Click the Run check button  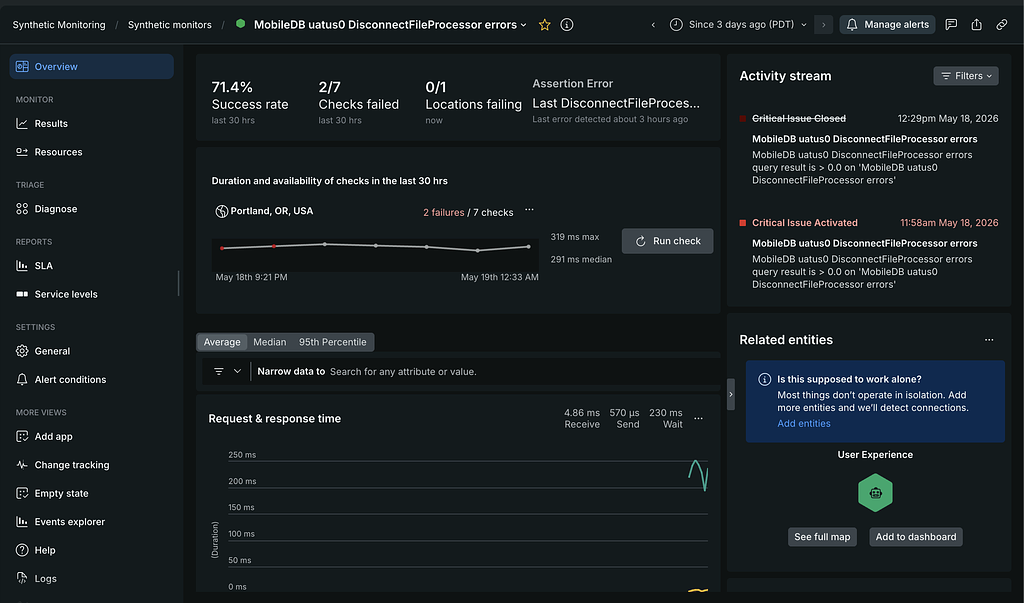tap(667, 241)
